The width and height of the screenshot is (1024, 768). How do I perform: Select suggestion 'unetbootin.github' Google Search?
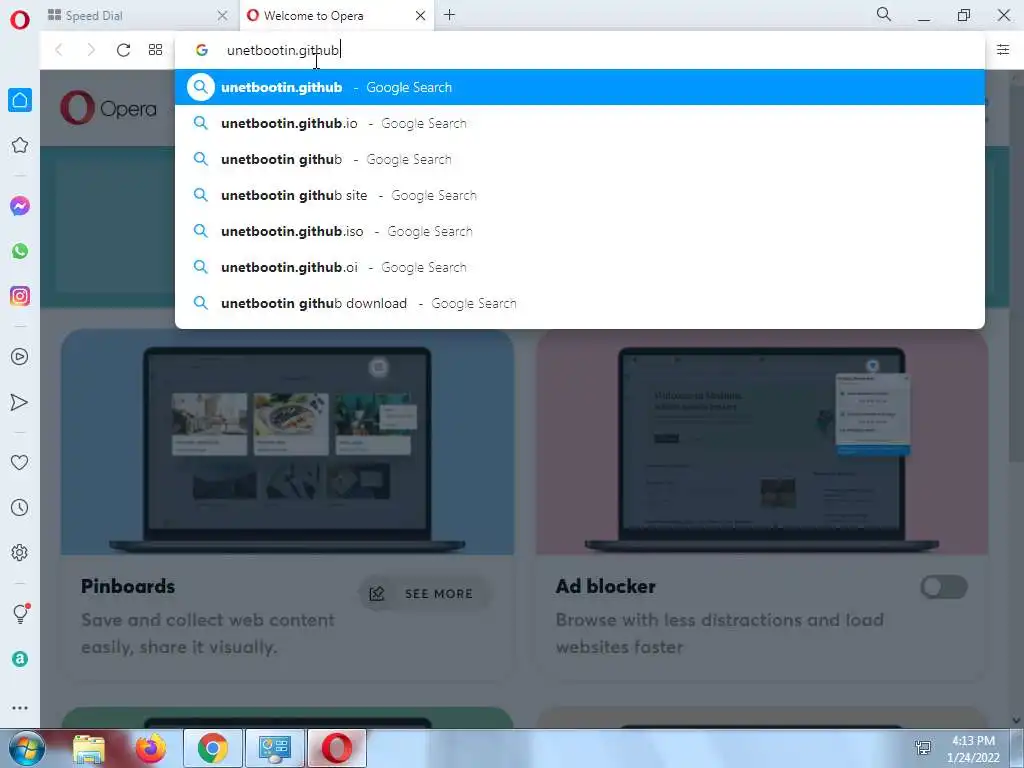pos(580,88)
